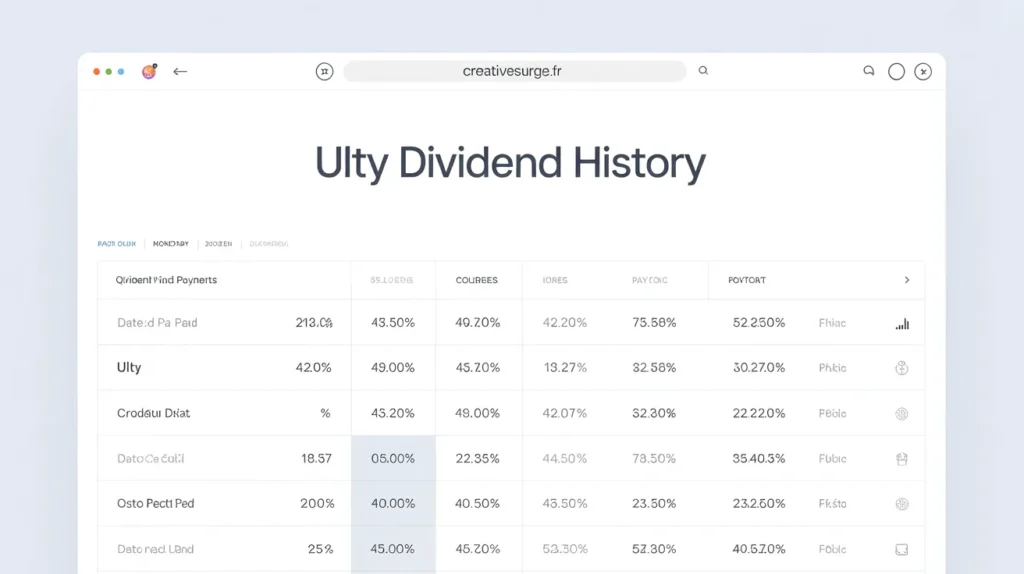The height and width of the screenshot is (574, 1024).
Task: Click the COURBES column header
Action: pos(476,280)
